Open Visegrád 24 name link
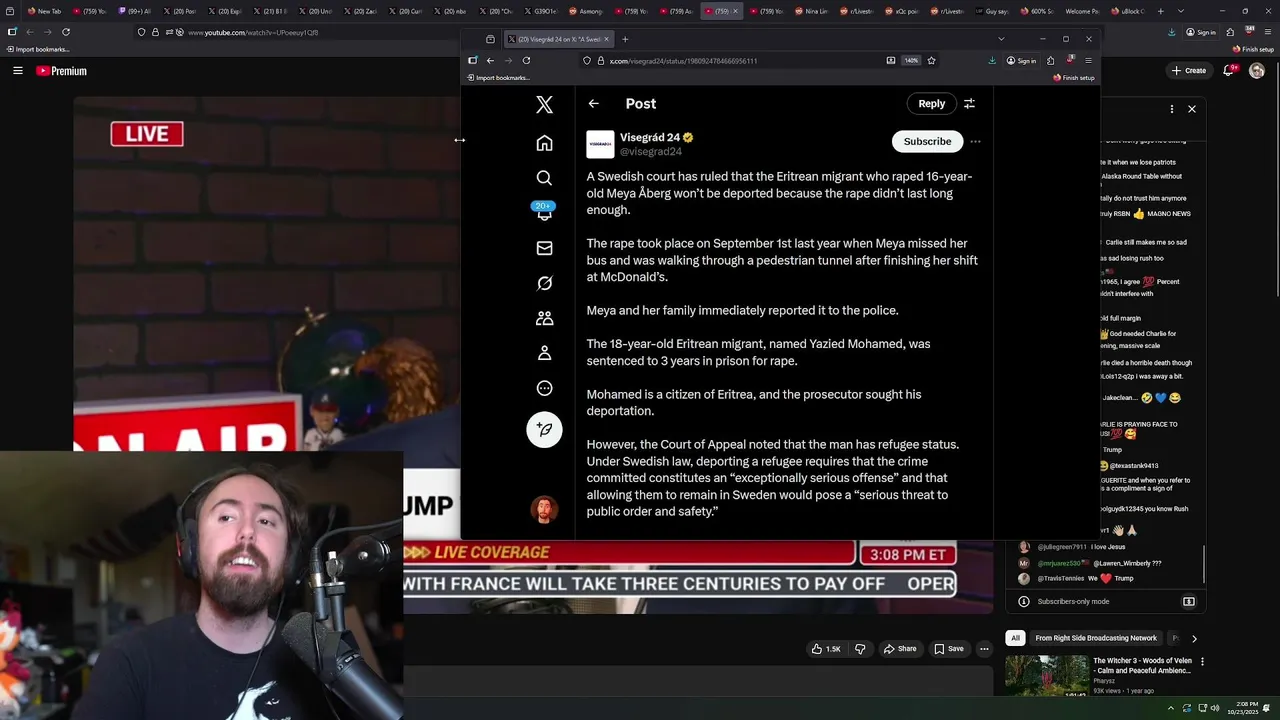The width and height of the screenshot is (1280, 720). point(650,138)
